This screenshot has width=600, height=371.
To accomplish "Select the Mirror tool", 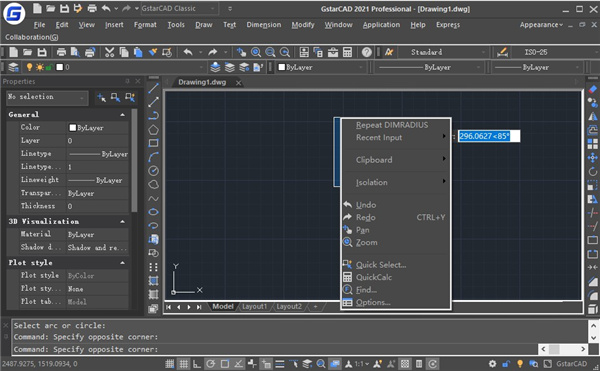I will (x=592, y=117).
